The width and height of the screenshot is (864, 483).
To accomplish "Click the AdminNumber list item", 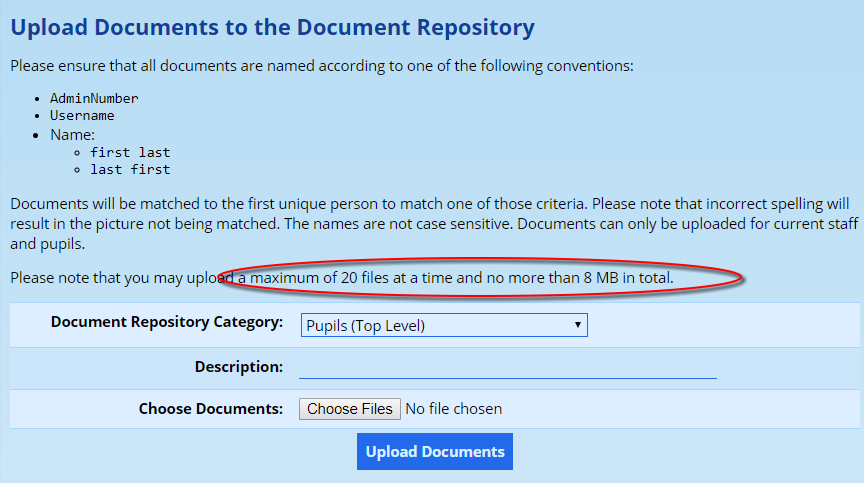I will pos(94,98).
